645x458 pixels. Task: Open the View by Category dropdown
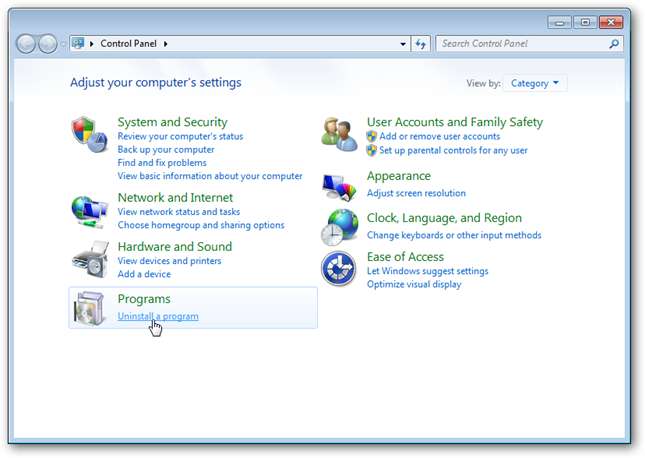pos(534,83)
